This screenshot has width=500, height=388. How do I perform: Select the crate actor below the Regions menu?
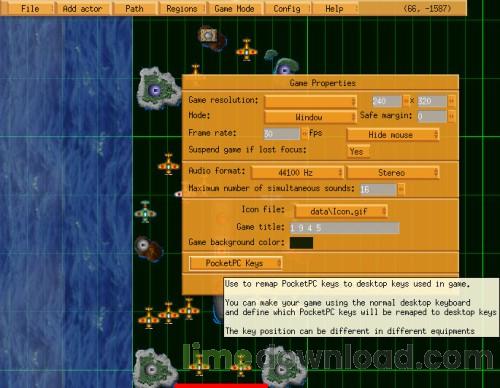coord(208,35)
